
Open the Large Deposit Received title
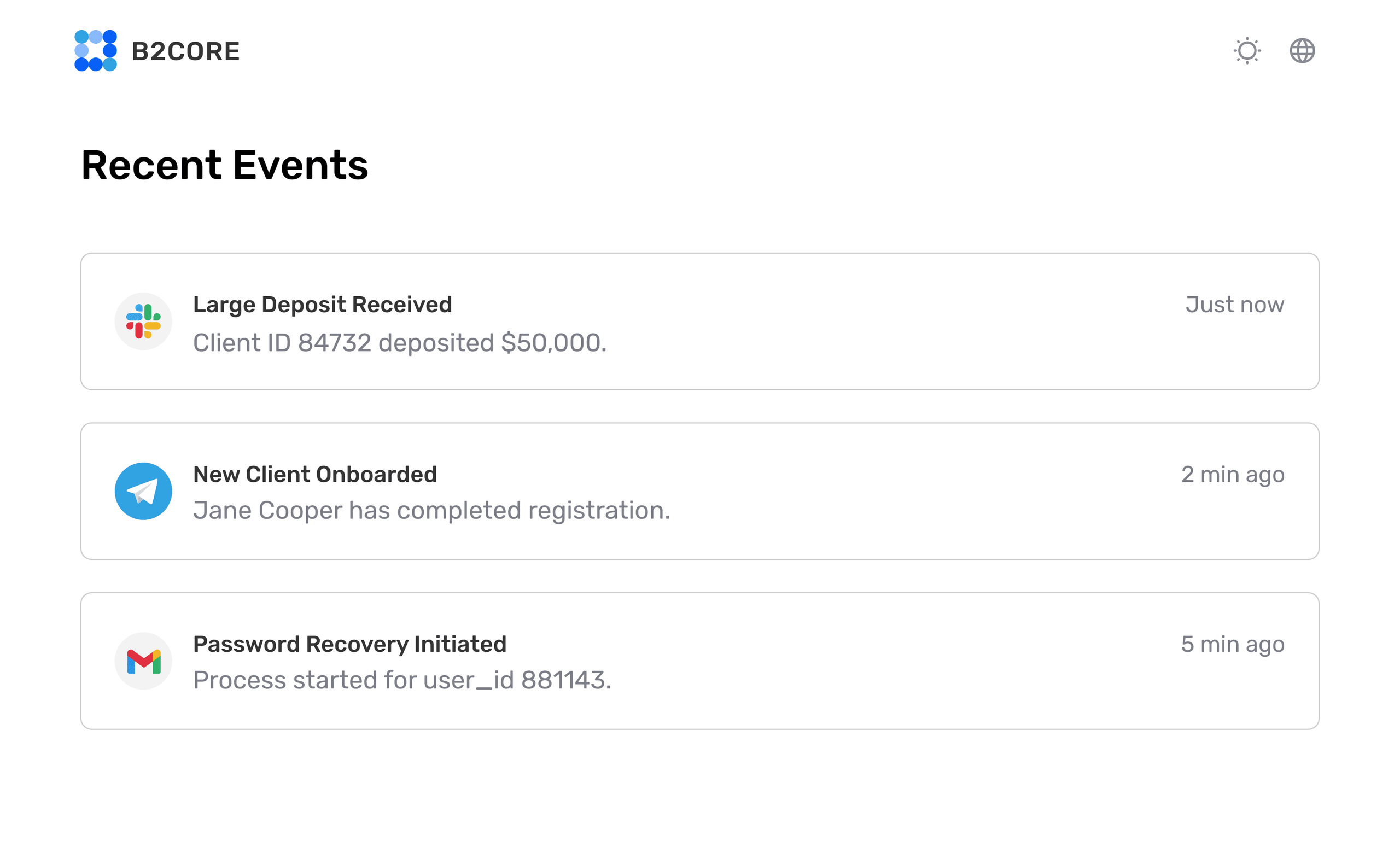322,305
